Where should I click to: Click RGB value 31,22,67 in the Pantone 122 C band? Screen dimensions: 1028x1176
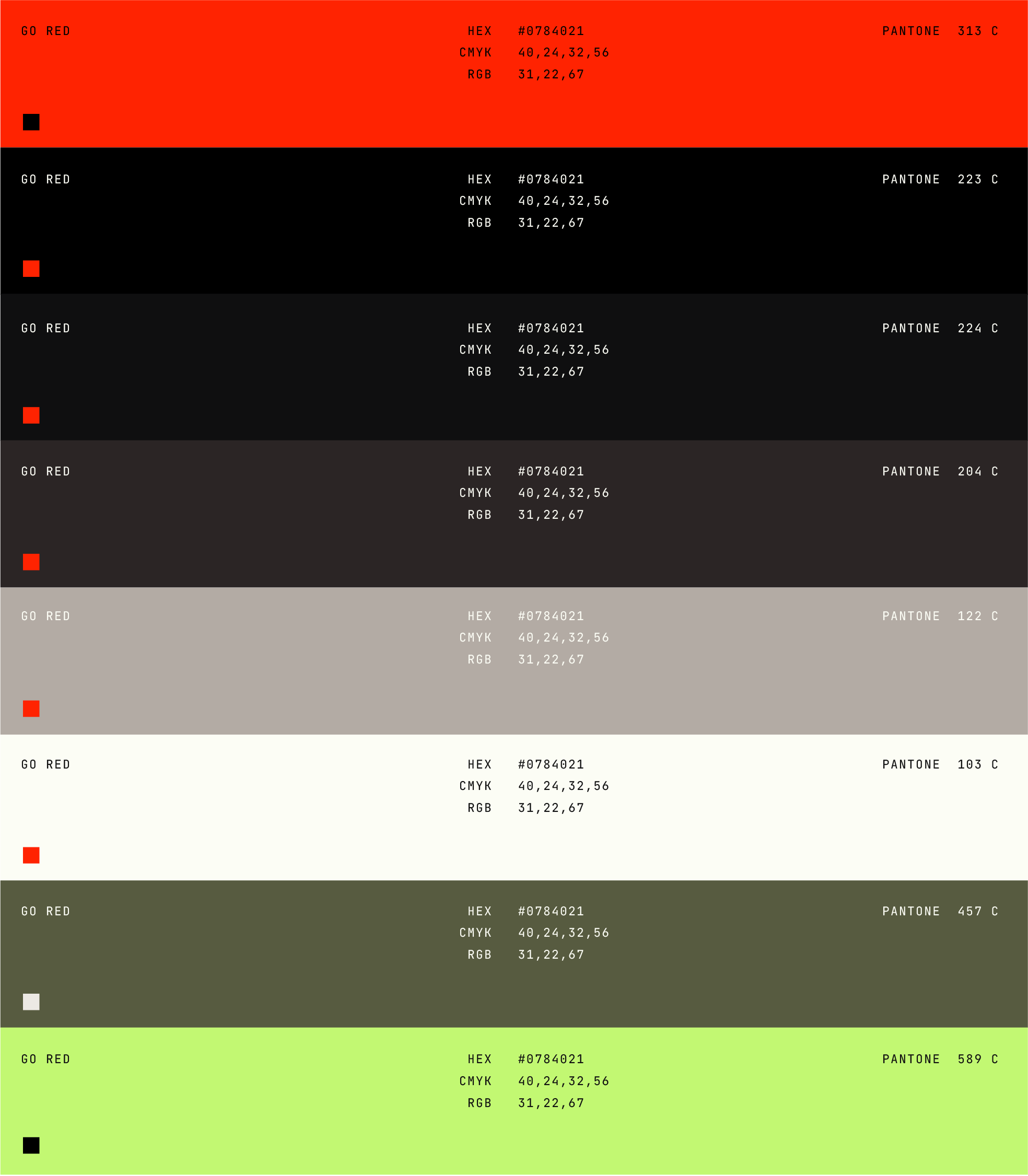(x=551, y=660)
